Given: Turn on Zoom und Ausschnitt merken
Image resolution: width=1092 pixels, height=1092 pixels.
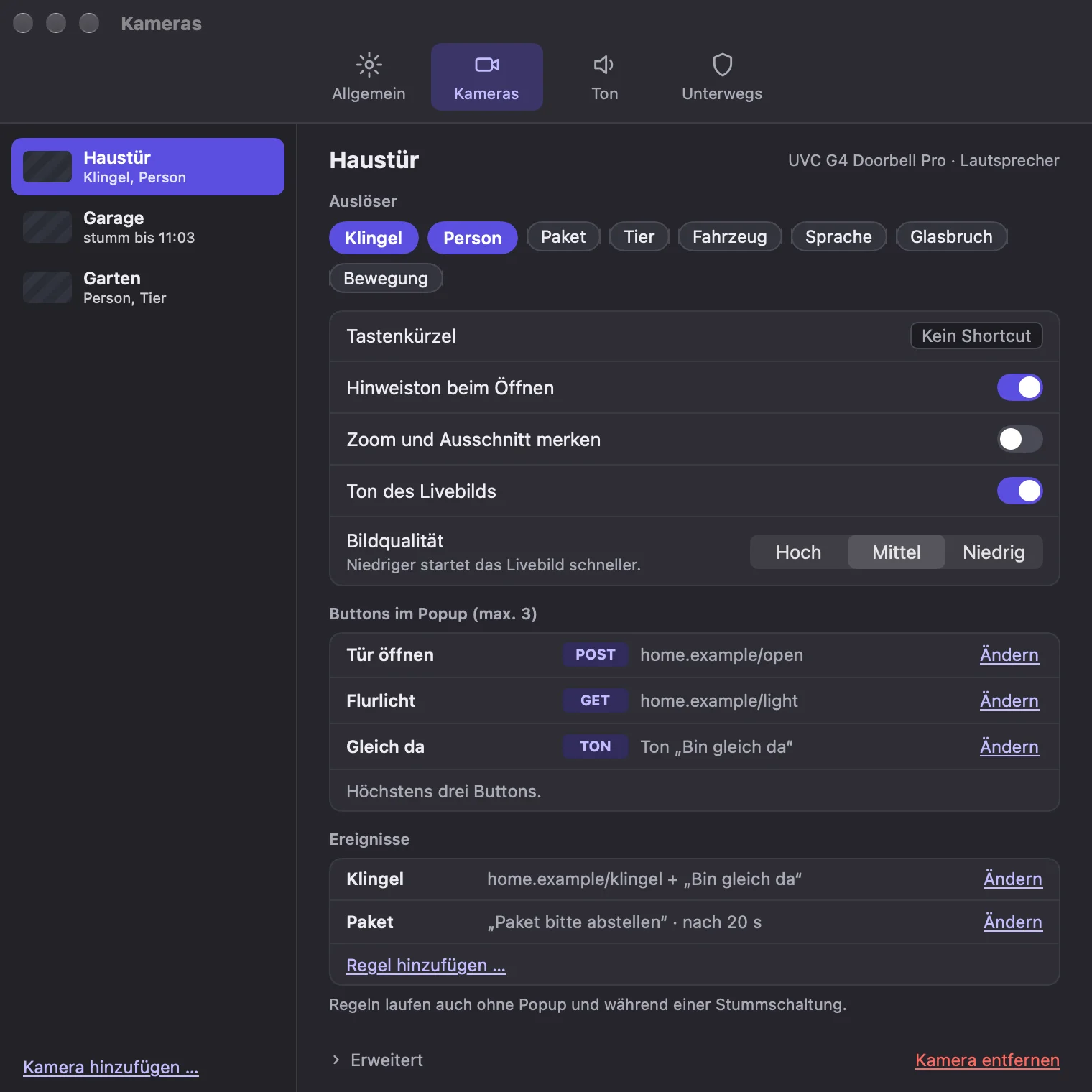Looking at the screenshot, I should point(1019,439).
